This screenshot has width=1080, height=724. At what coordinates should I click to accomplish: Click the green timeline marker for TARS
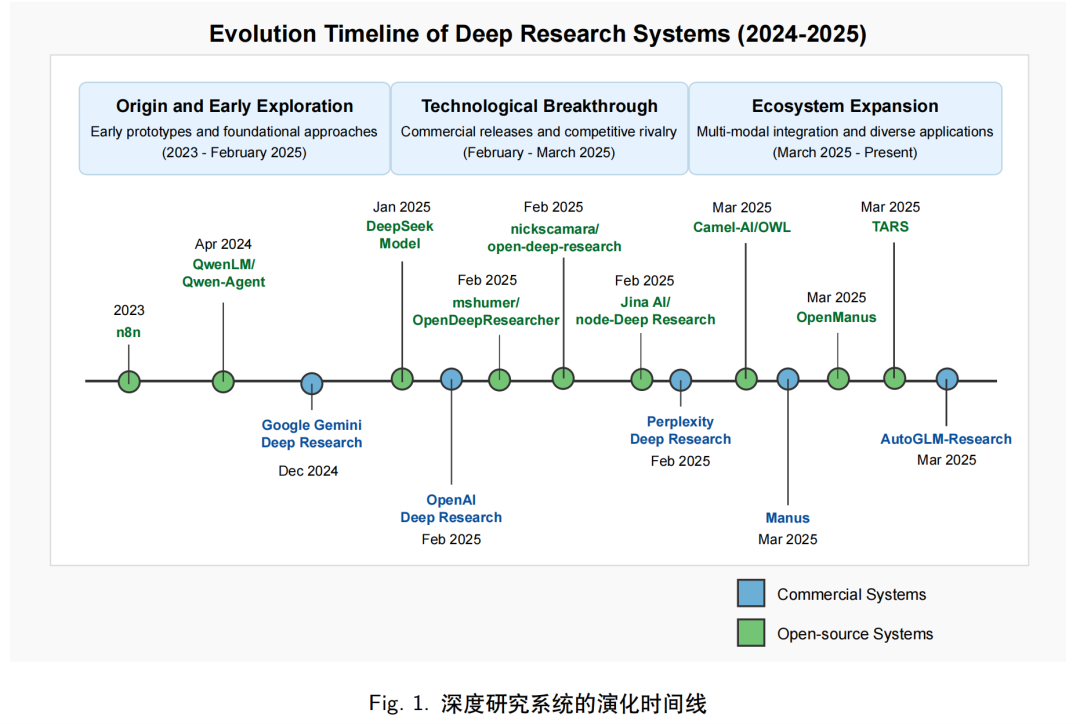[895, 378]
